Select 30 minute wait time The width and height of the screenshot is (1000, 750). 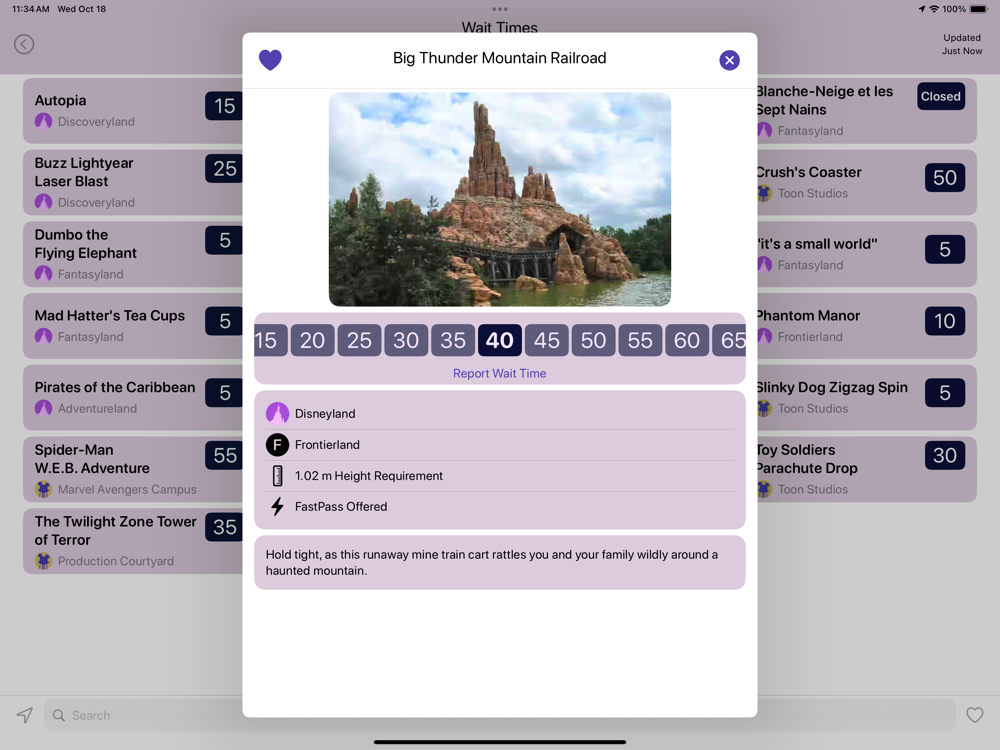tap(406, 340)
